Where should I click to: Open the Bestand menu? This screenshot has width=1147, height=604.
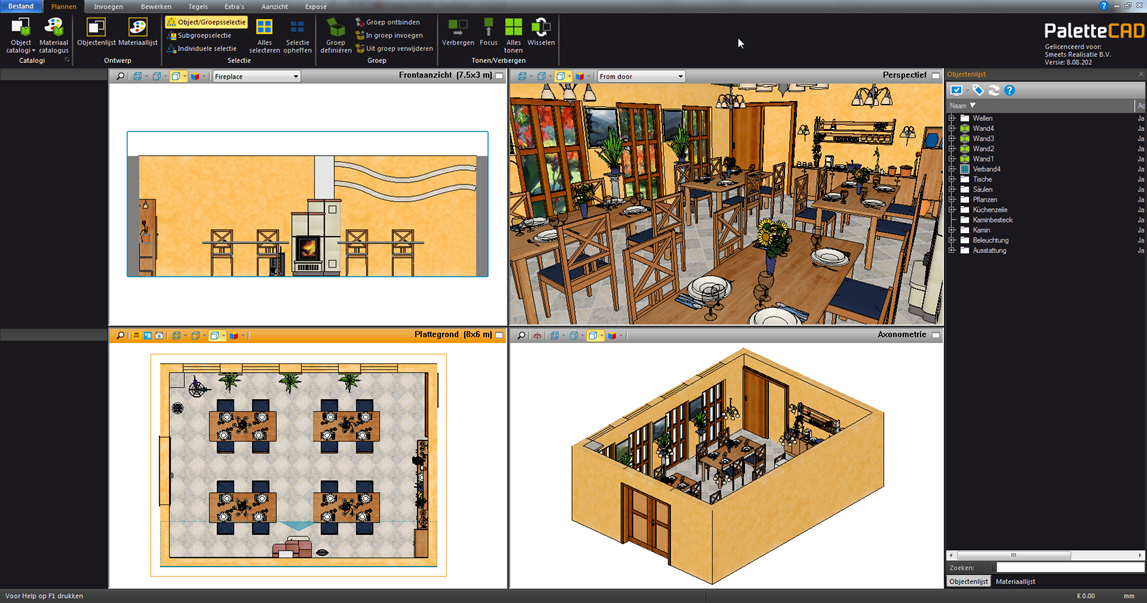(x=20, y=6)
